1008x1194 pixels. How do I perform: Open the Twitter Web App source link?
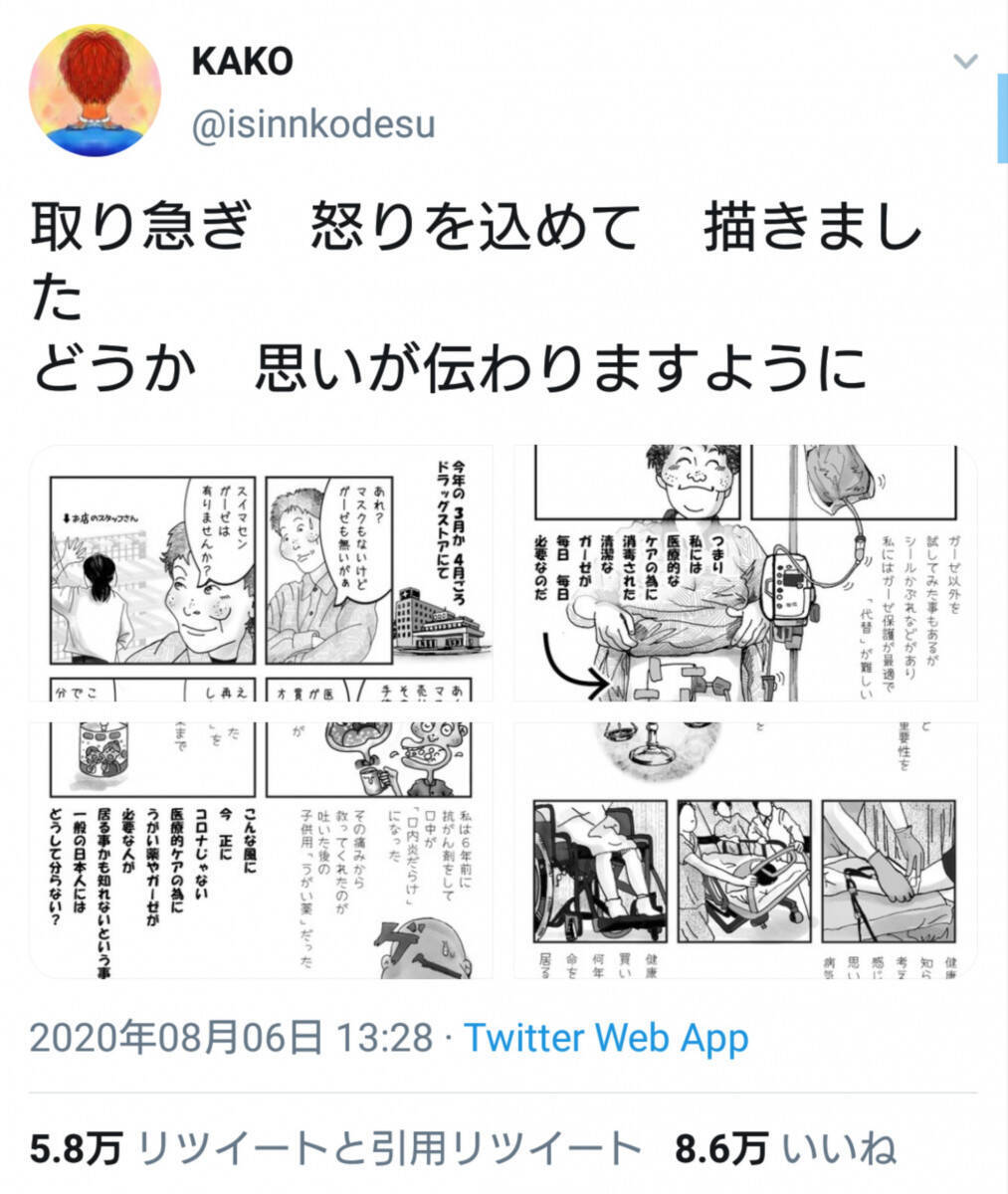point(606,1038)
